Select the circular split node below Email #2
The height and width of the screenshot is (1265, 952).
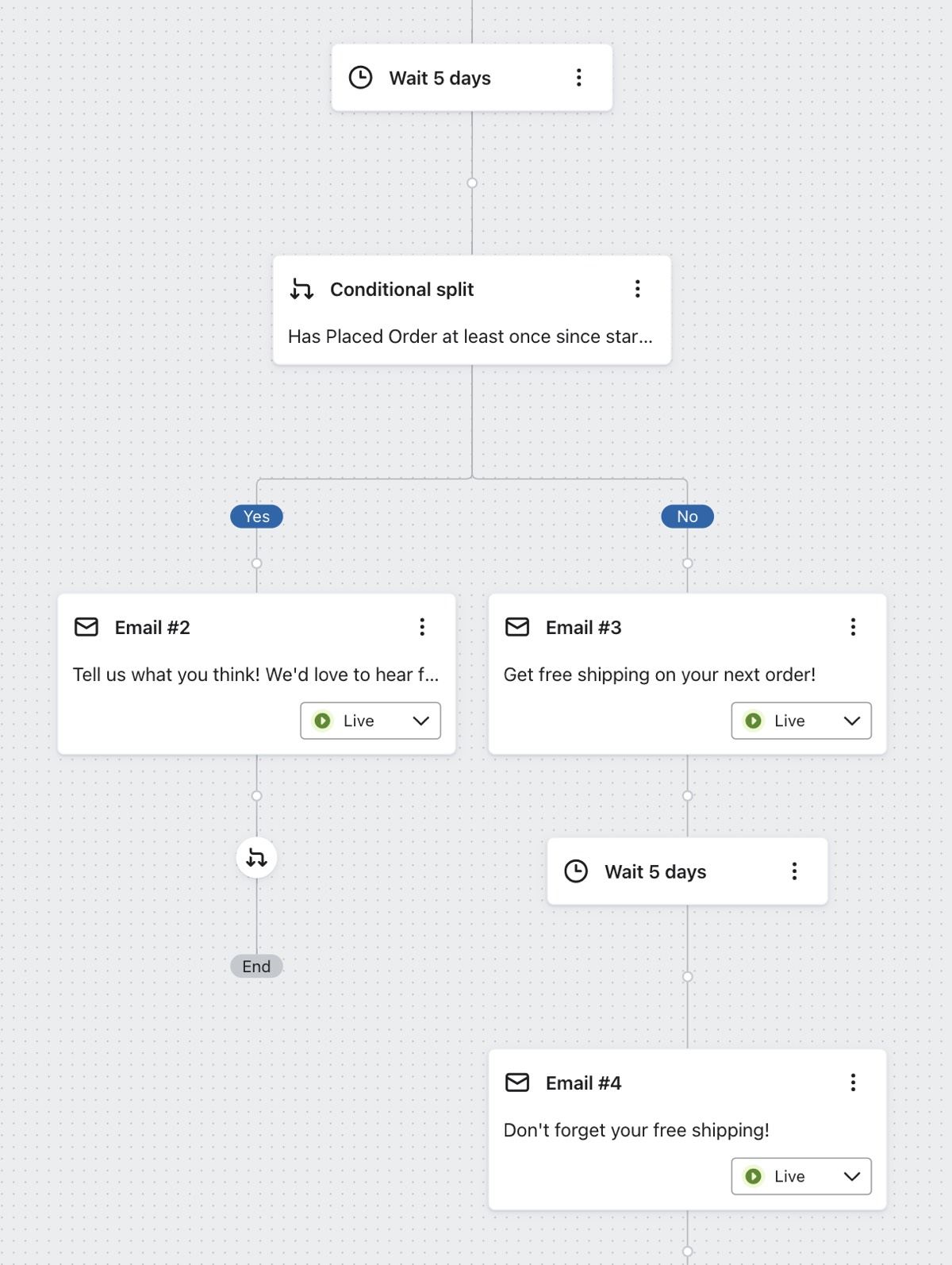(x=255, y=857)
